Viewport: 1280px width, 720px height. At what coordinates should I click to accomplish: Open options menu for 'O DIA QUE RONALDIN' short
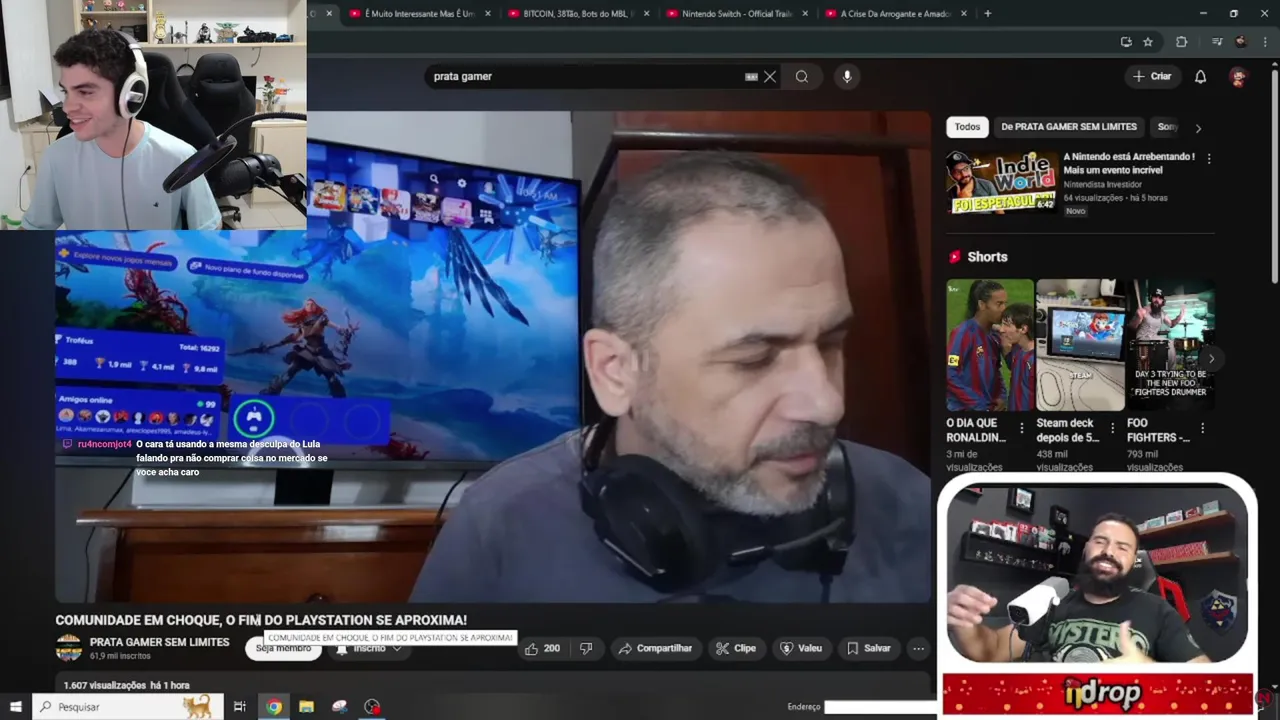pos(1021,428)
